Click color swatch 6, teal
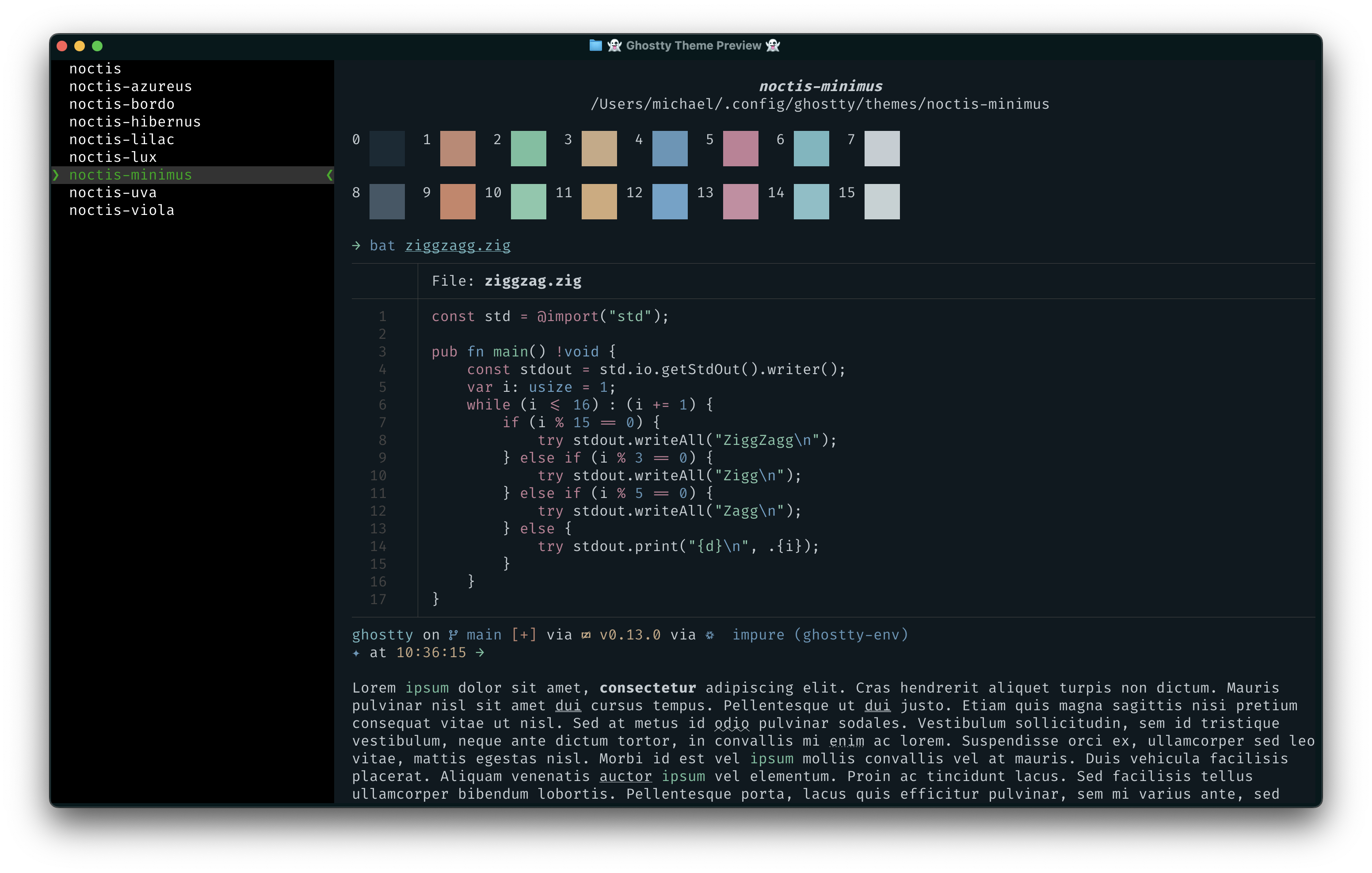1372x873 pixels. [x=811, y=148]
